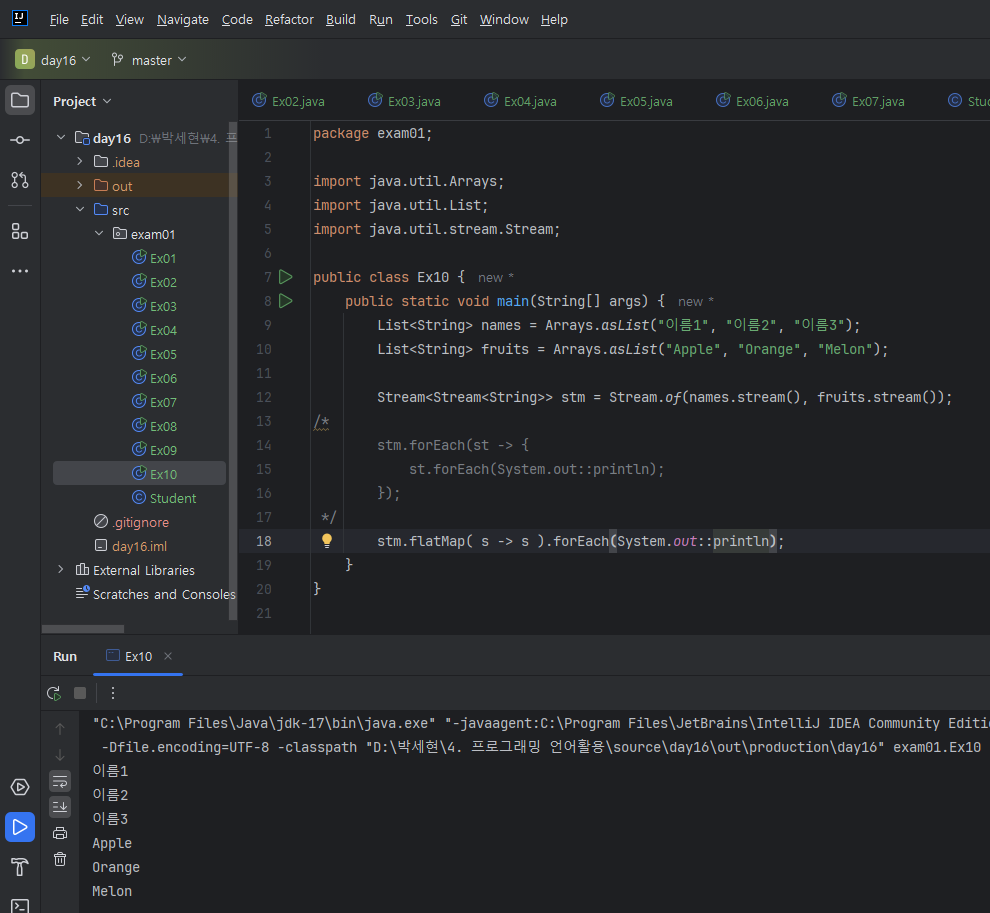Screen dimensions: 990x913
Task: Open the Student class in project tree
Action: pos(172,498)
